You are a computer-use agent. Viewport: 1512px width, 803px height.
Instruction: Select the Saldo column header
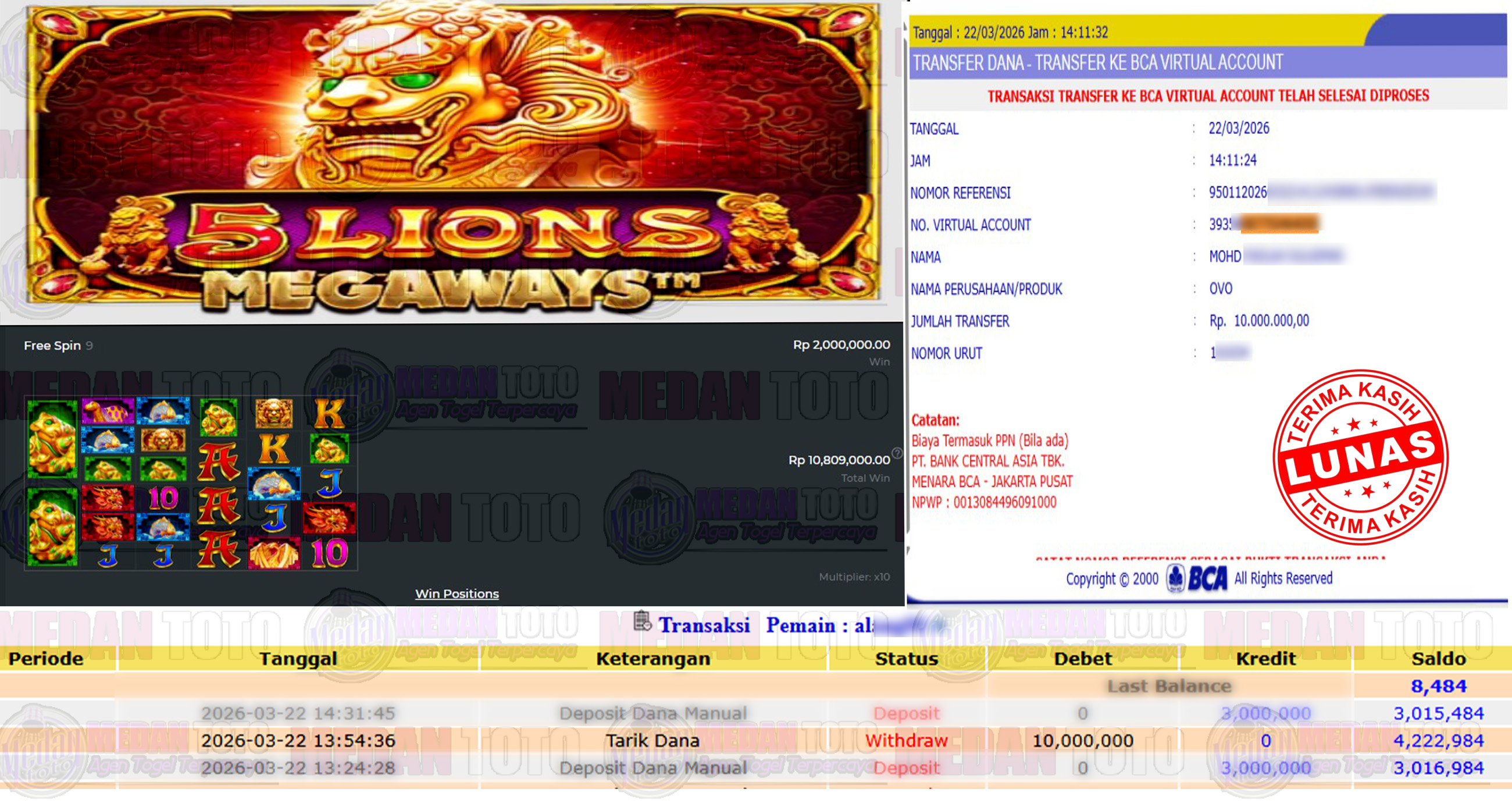click(1438, 659)
